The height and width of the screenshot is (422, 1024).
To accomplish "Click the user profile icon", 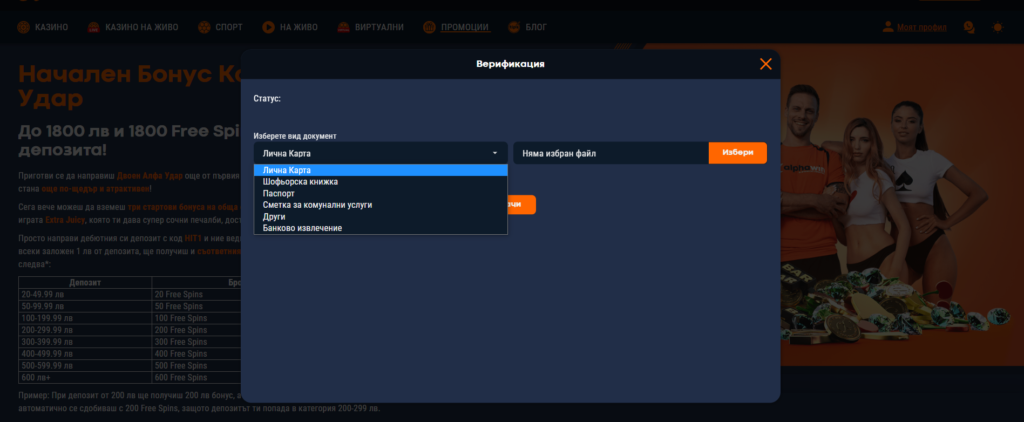I will point(887,27).
